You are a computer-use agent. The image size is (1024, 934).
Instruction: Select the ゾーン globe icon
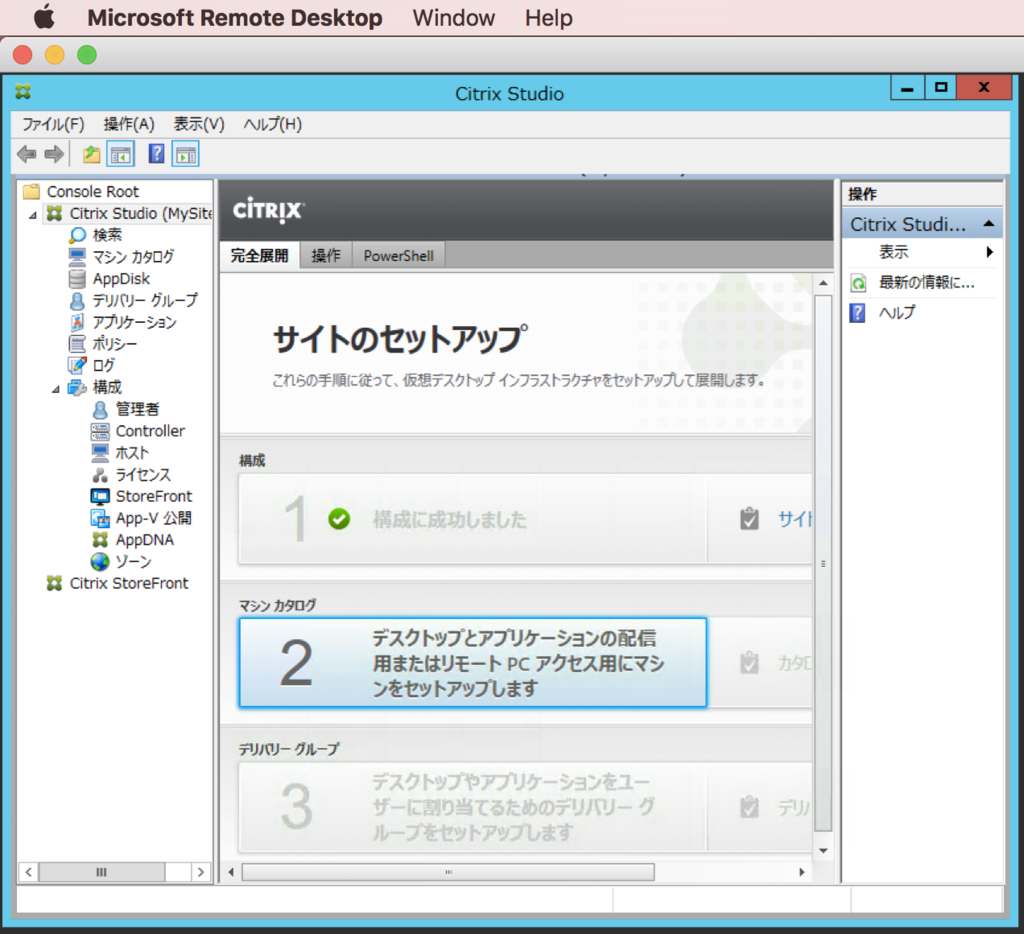(100, 562)
